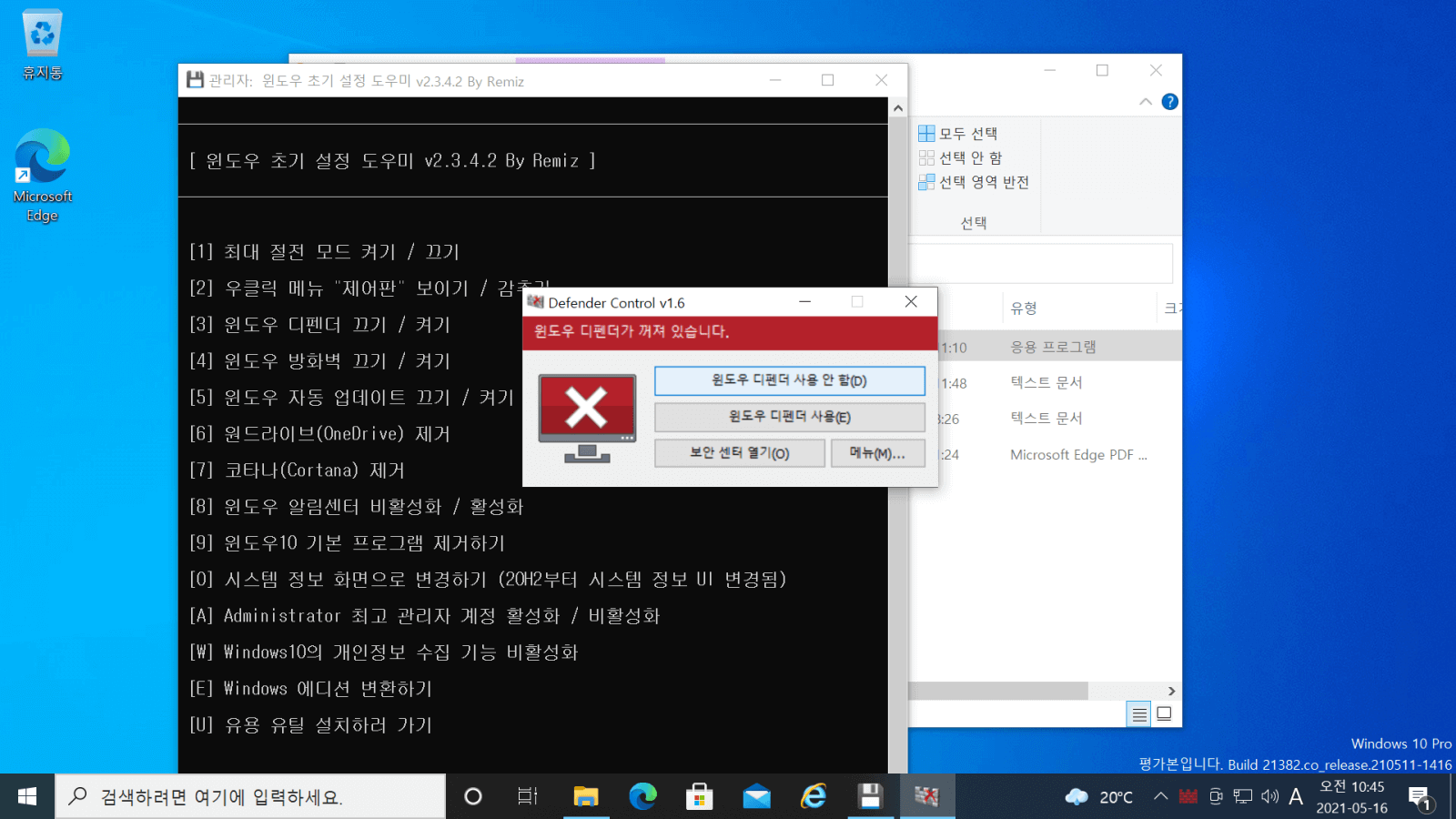Click console line [7] 코타나(Cortana) 제거
Image resolution: width=1456 pixels, height=819 pixels.
coord(297,470)
